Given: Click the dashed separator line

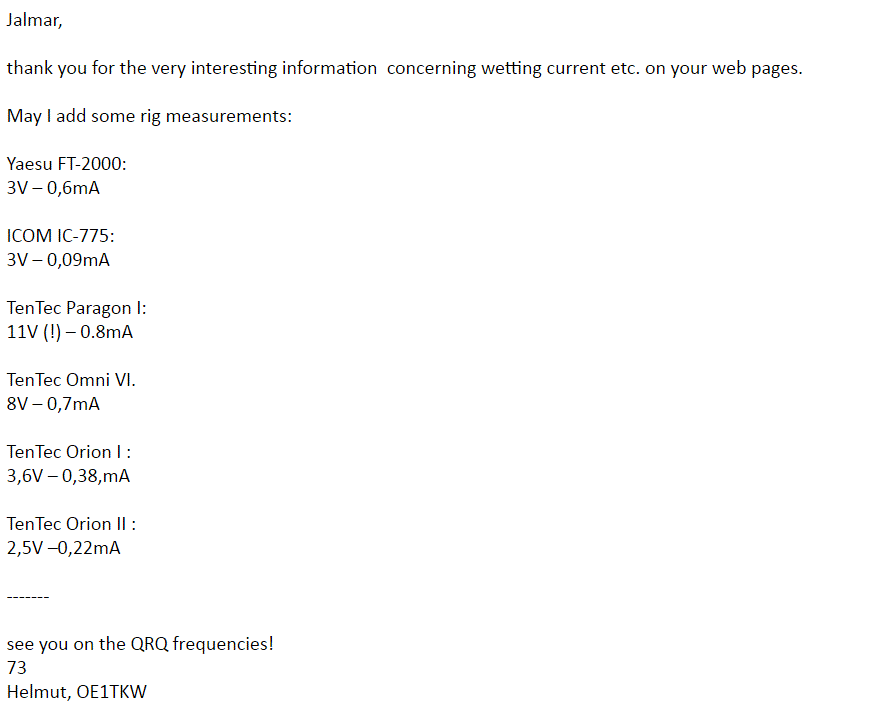Looking at the screenshot, I should point(28,596).
